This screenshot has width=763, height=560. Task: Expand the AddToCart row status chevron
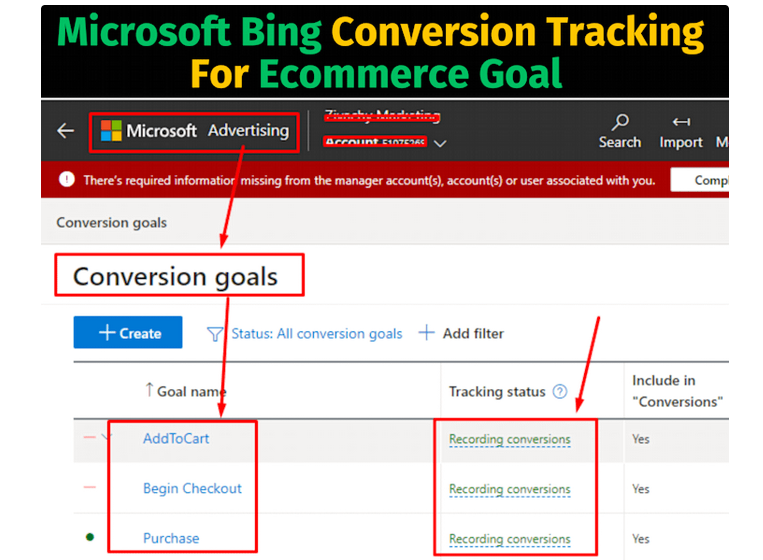tap(107, 437)
